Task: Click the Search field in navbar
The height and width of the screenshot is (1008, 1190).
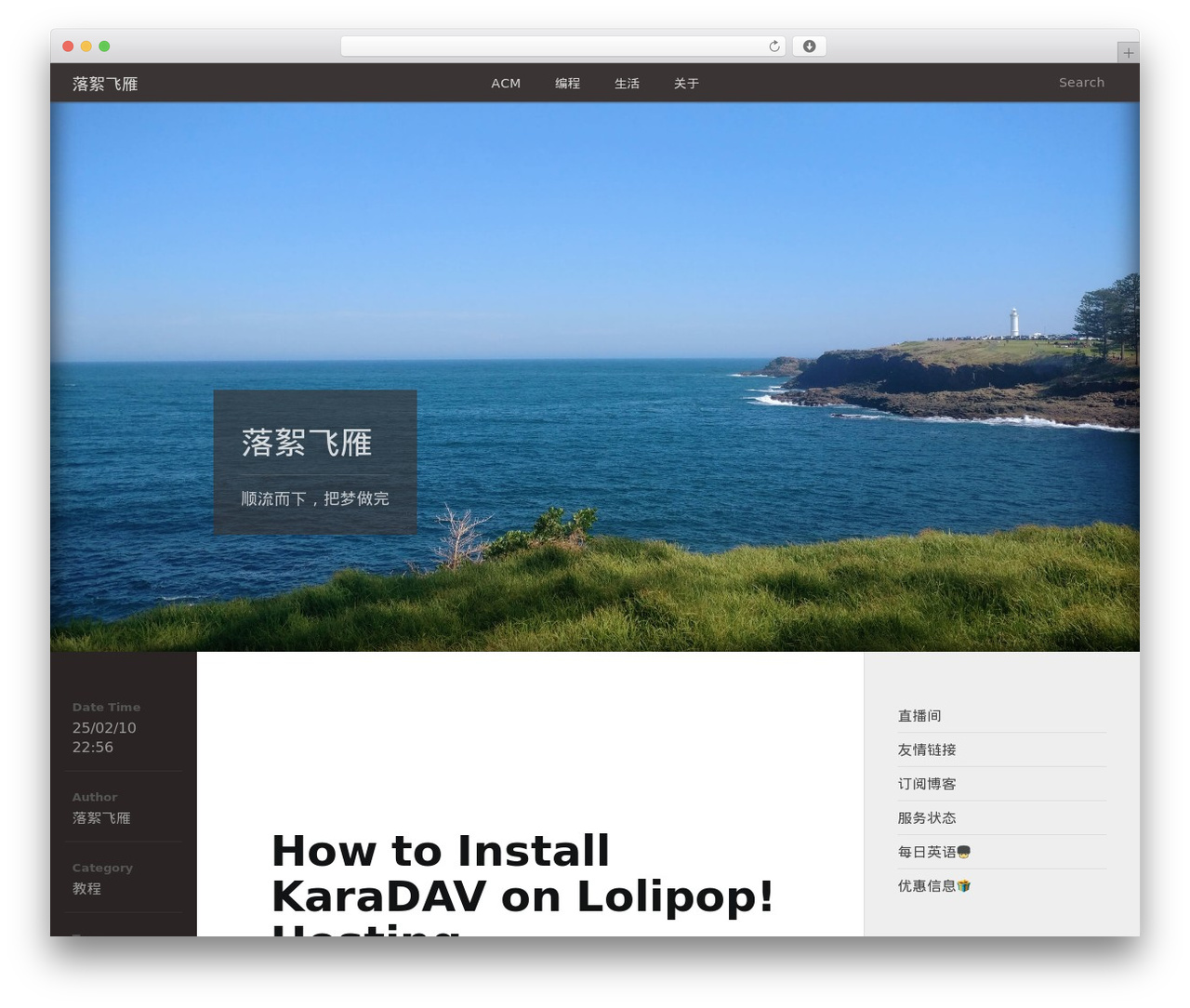Action: pos(1081,83)
